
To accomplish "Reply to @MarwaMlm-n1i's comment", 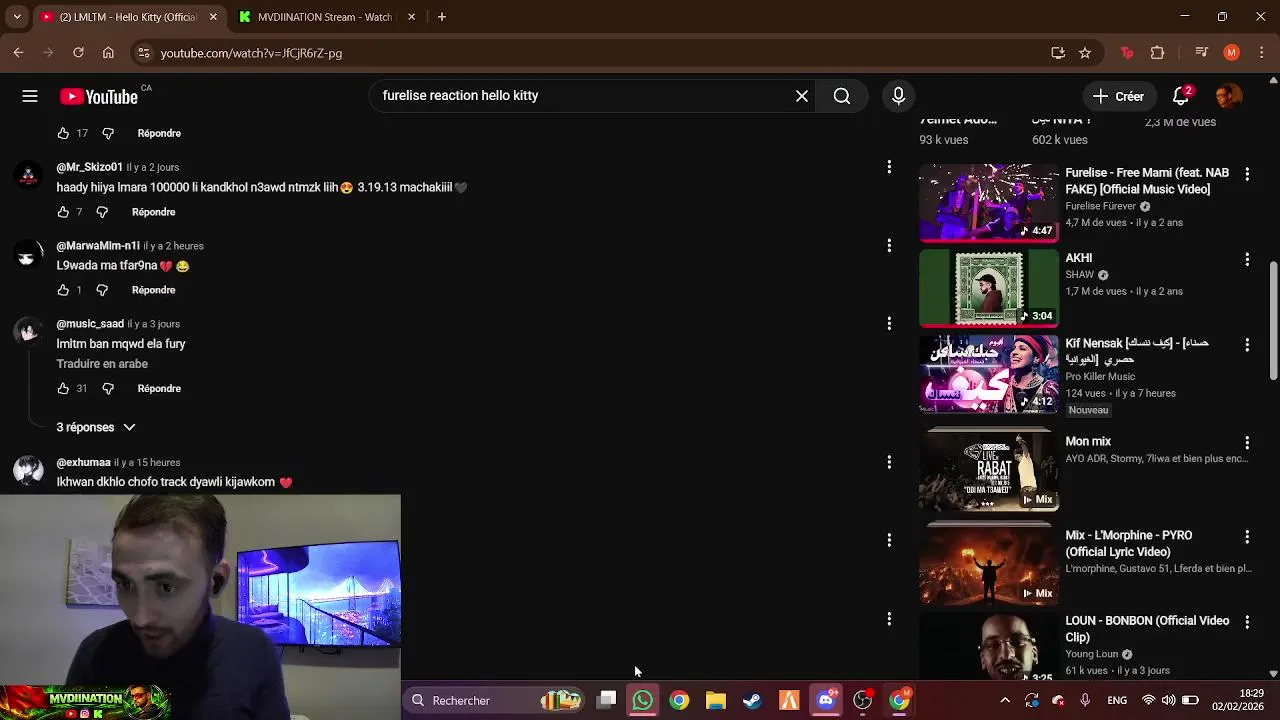I will [153, 290].
